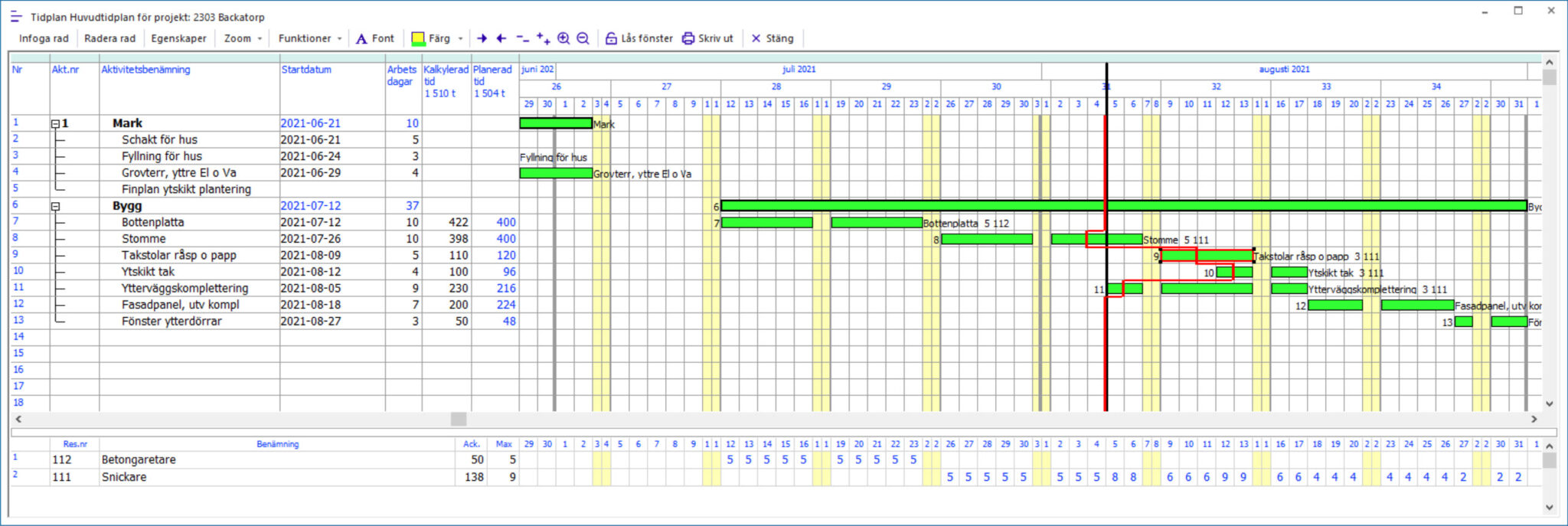
Task: Click the double minus toolbar icon
Action: point(522,38)
